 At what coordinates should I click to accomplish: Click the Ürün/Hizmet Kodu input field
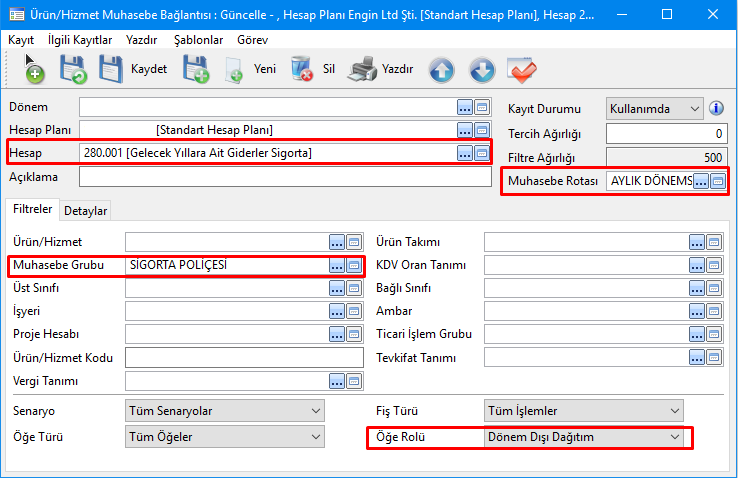pyautogui.click(x=245, y=358)
